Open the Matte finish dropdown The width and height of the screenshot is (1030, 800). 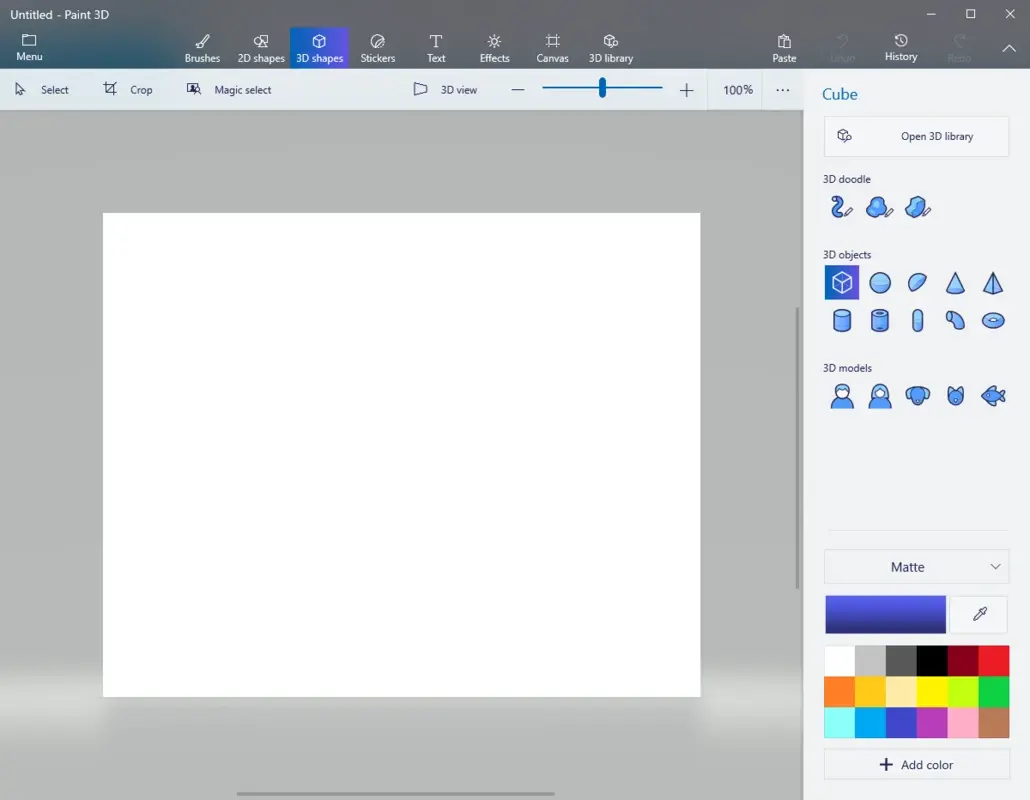point(916,567)
